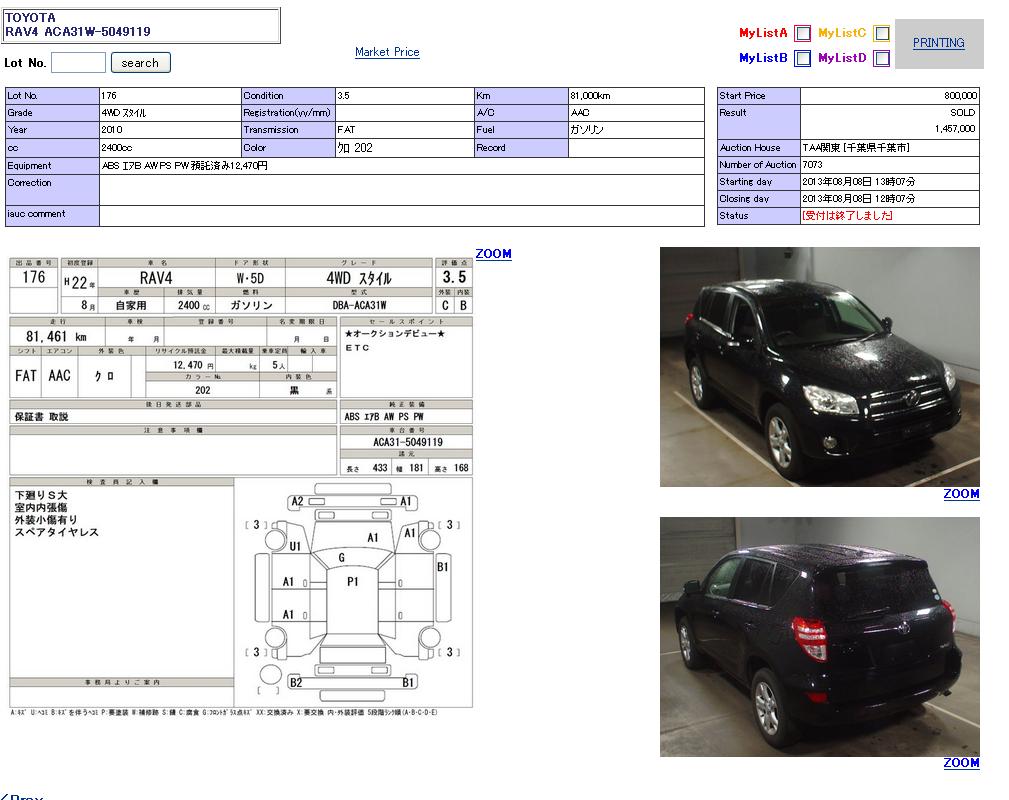Click ZOOM link under rear car photo
Viewport: 1009px width, 800px height.
pyautogui.click(x=961, y=763)
